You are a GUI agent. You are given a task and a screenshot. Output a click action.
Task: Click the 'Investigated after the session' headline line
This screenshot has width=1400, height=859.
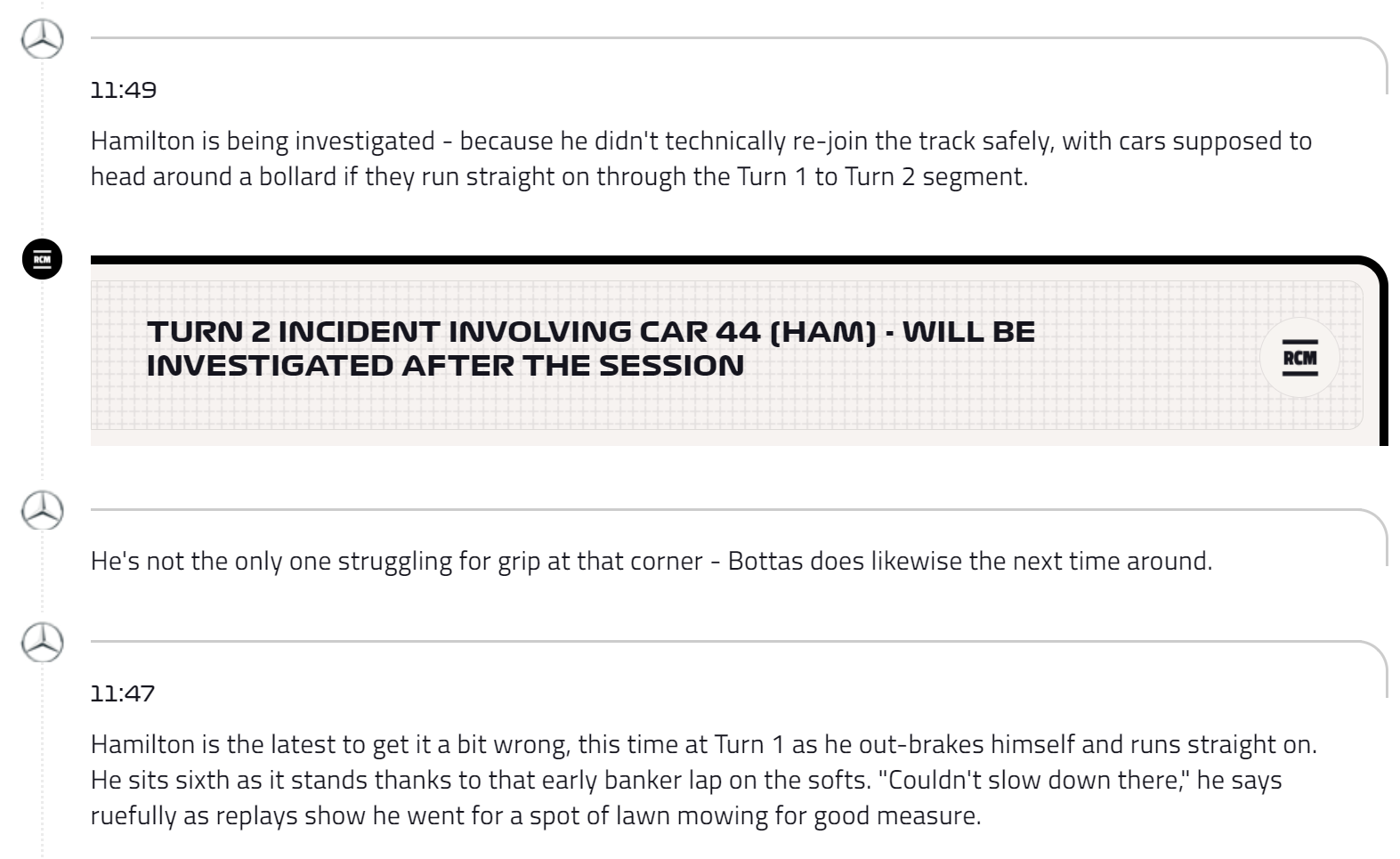click(x=445, y=365)
